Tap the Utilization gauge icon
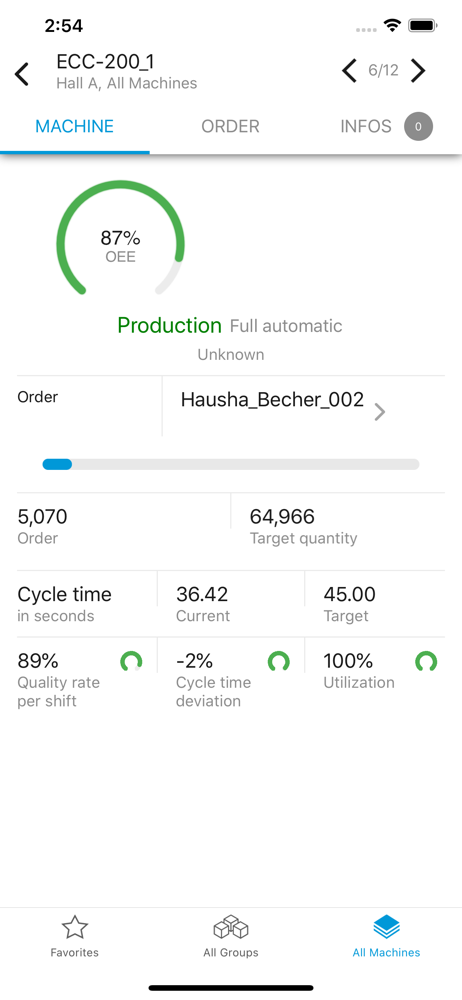The width and height of the screenshot is (462, 1000). coord(426,661)
